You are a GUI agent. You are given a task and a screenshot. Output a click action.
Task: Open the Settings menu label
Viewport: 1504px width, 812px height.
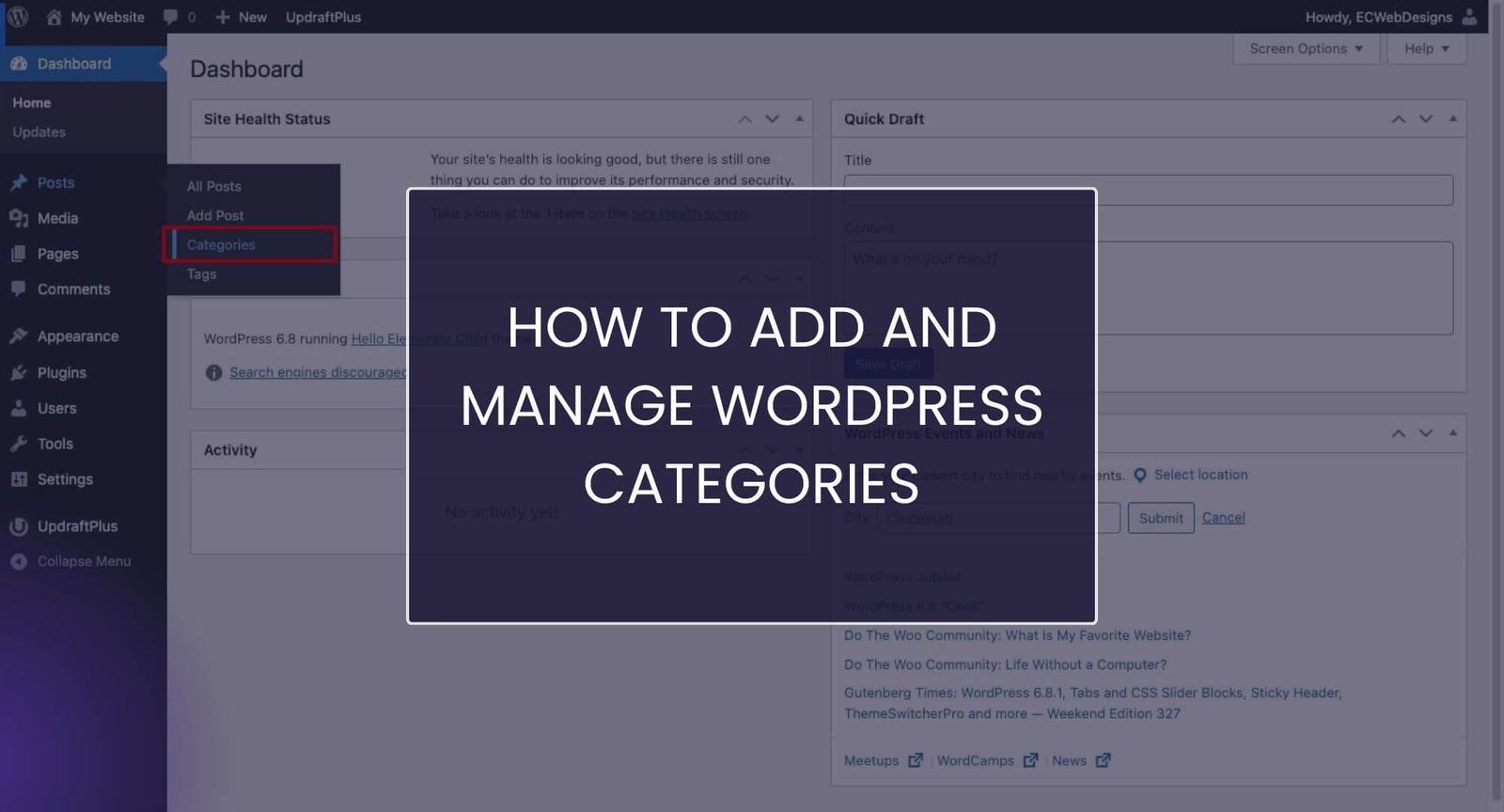[65, 479]
